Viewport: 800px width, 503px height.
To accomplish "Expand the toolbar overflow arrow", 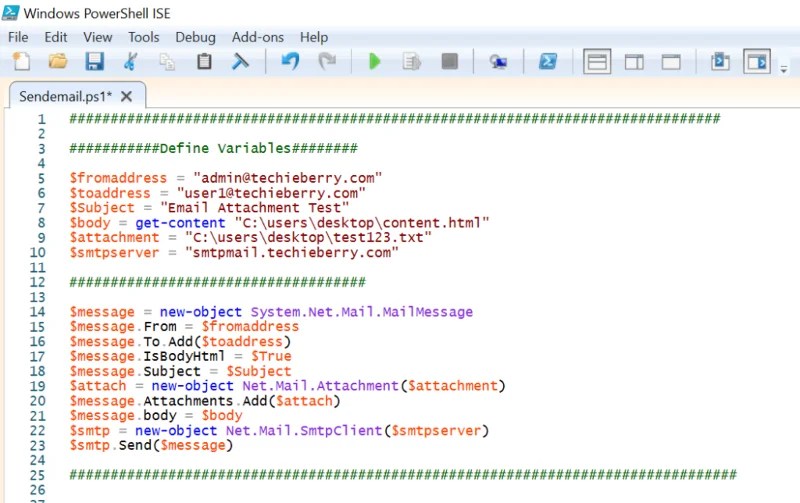I will pos(784,70).
